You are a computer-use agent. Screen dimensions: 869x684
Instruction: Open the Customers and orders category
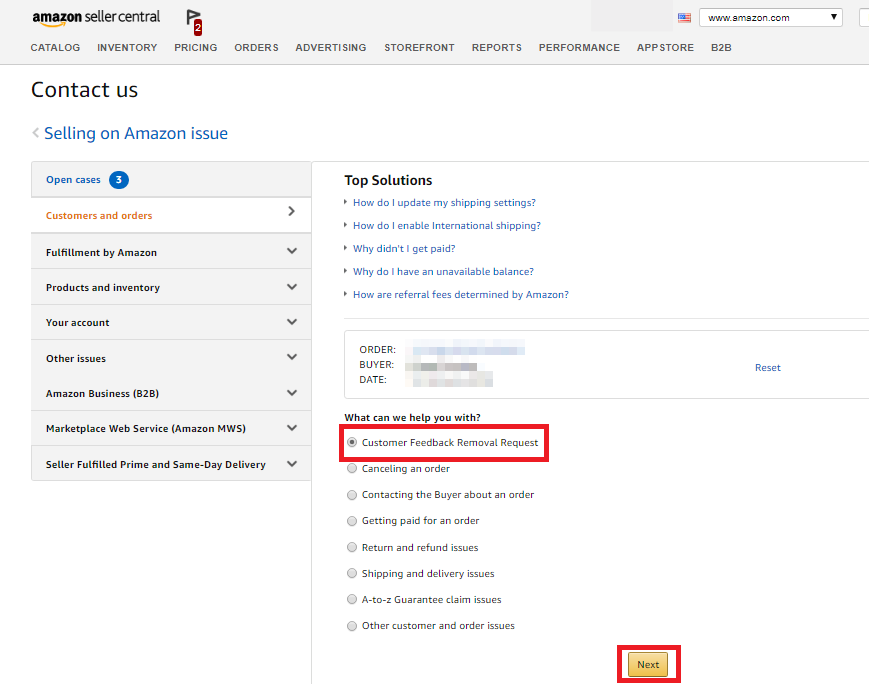click(171, 216)
